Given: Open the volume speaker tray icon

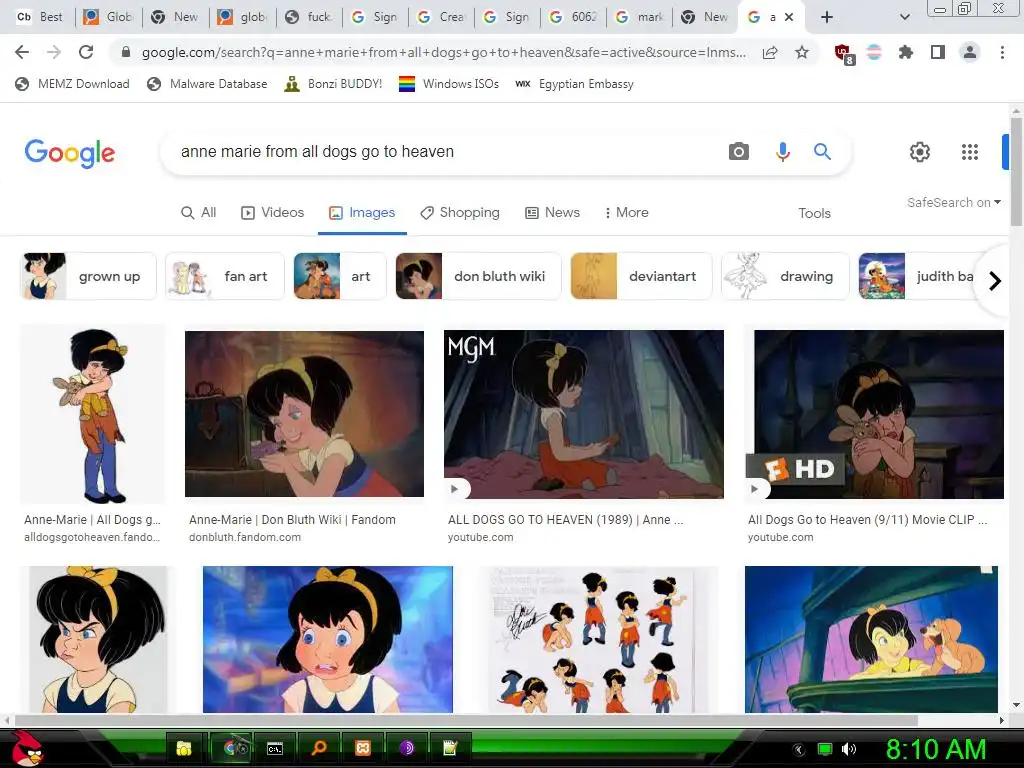Looking at the screenshot, I should [848, 749].
